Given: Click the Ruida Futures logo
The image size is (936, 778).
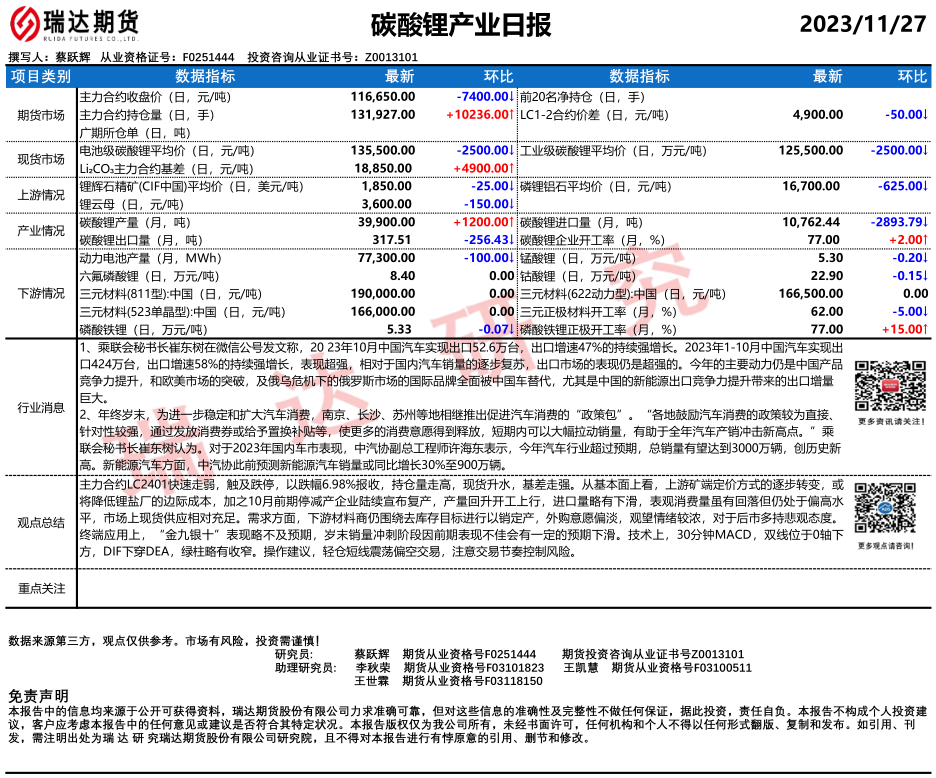Looking at the screenshot, I should tap(75, 23).
